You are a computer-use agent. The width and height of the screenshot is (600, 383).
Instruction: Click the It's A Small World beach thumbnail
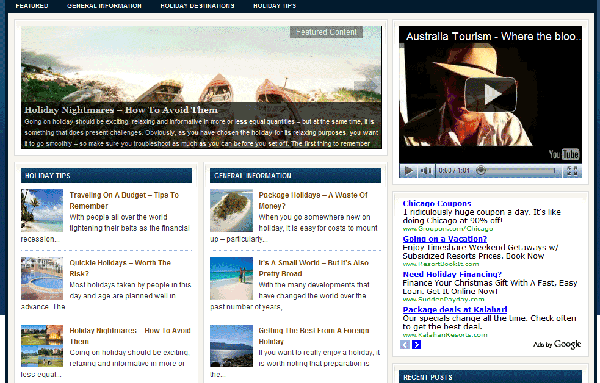click(x=231, y=279)
